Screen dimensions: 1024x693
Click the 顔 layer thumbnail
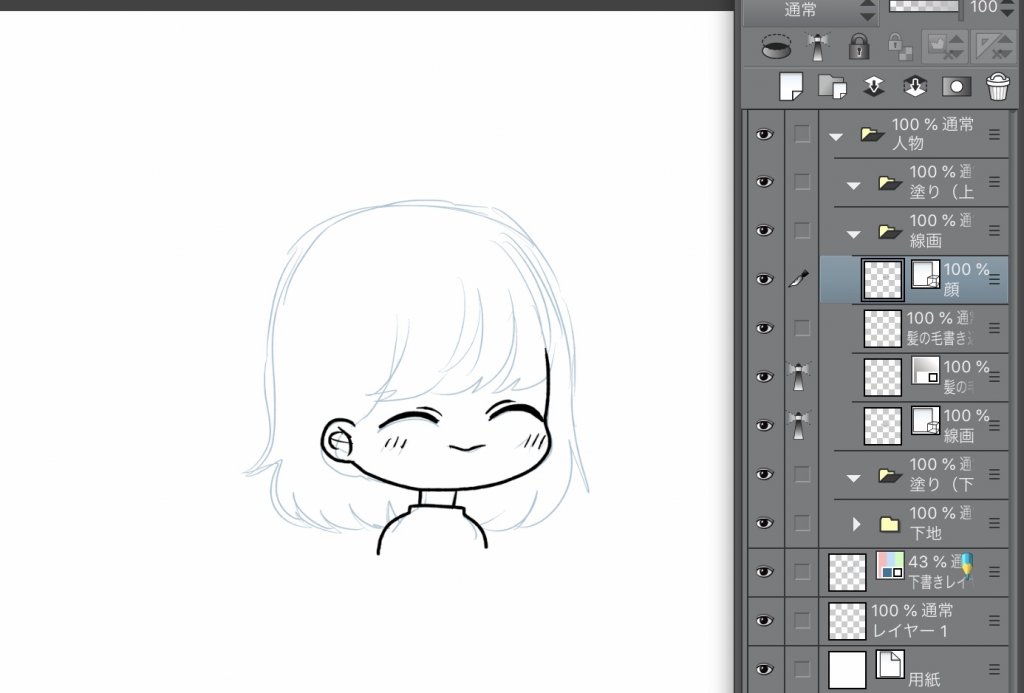(883, 280)
